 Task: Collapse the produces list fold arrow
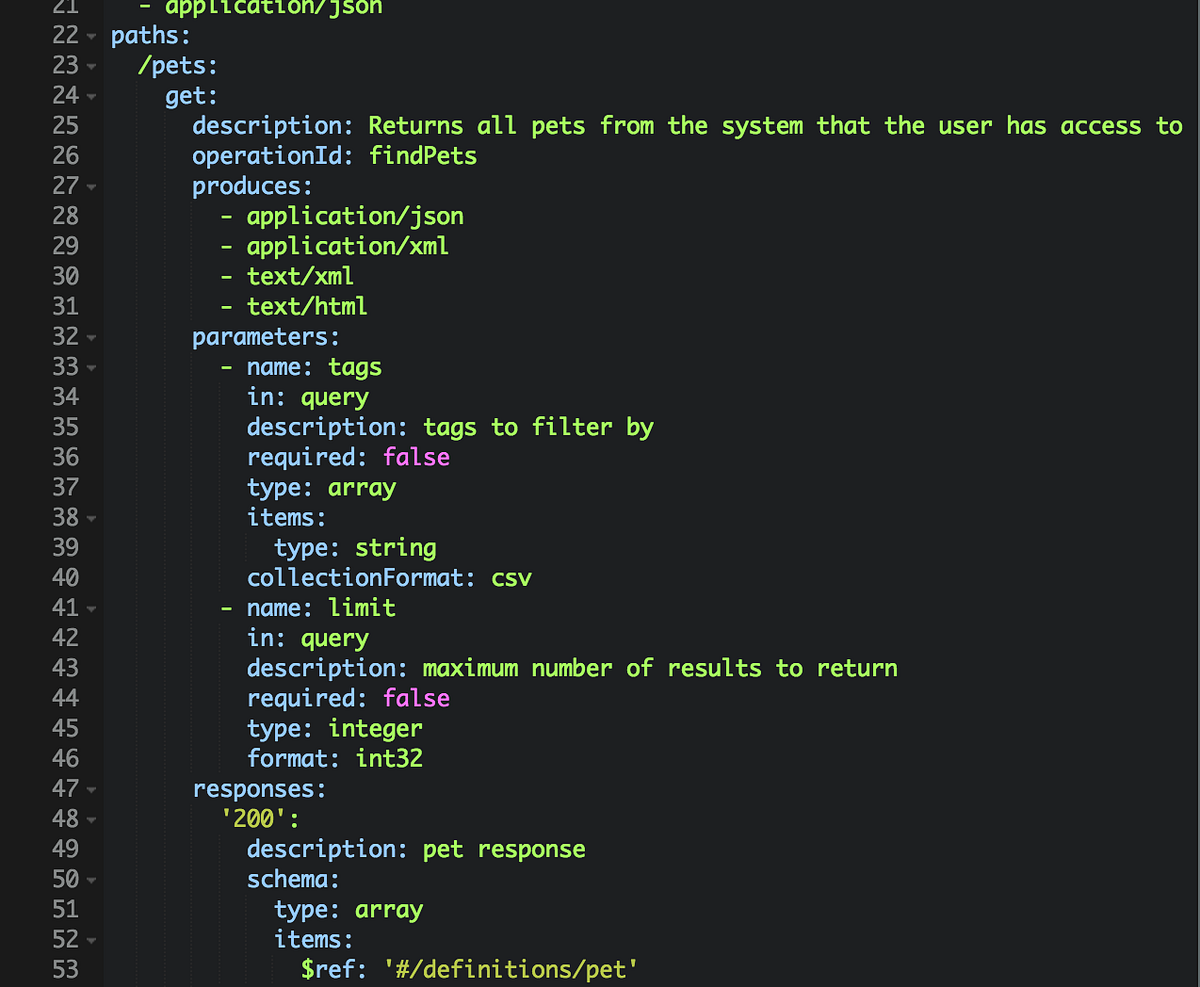(x=90, y=188)
